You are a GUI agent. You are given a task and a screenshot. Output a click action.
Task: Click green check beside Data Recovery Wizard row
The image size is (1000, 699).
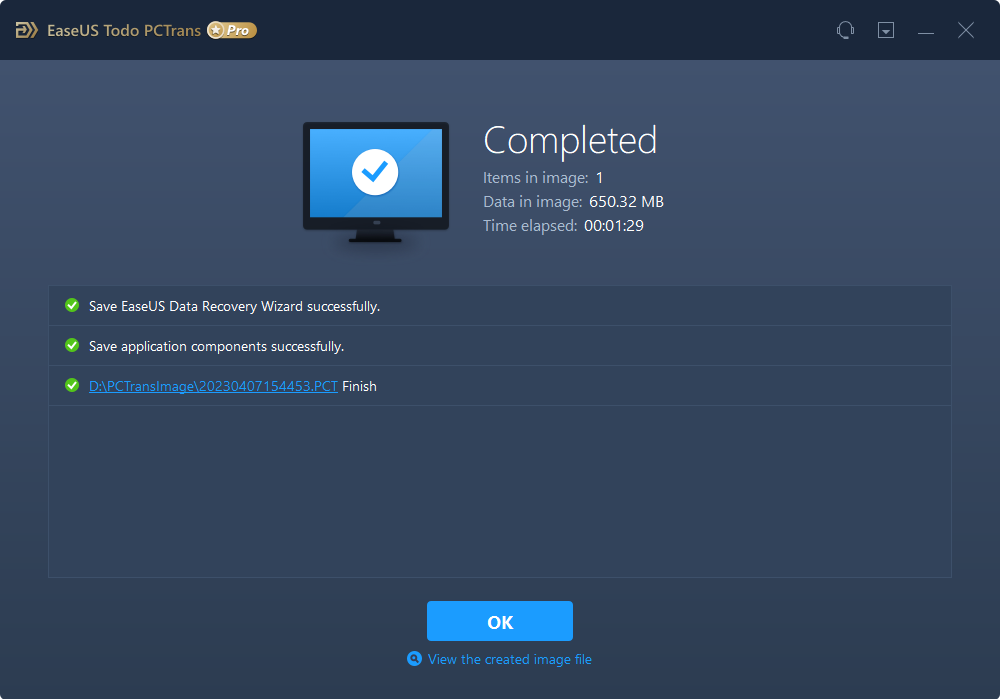click(72, 305)
